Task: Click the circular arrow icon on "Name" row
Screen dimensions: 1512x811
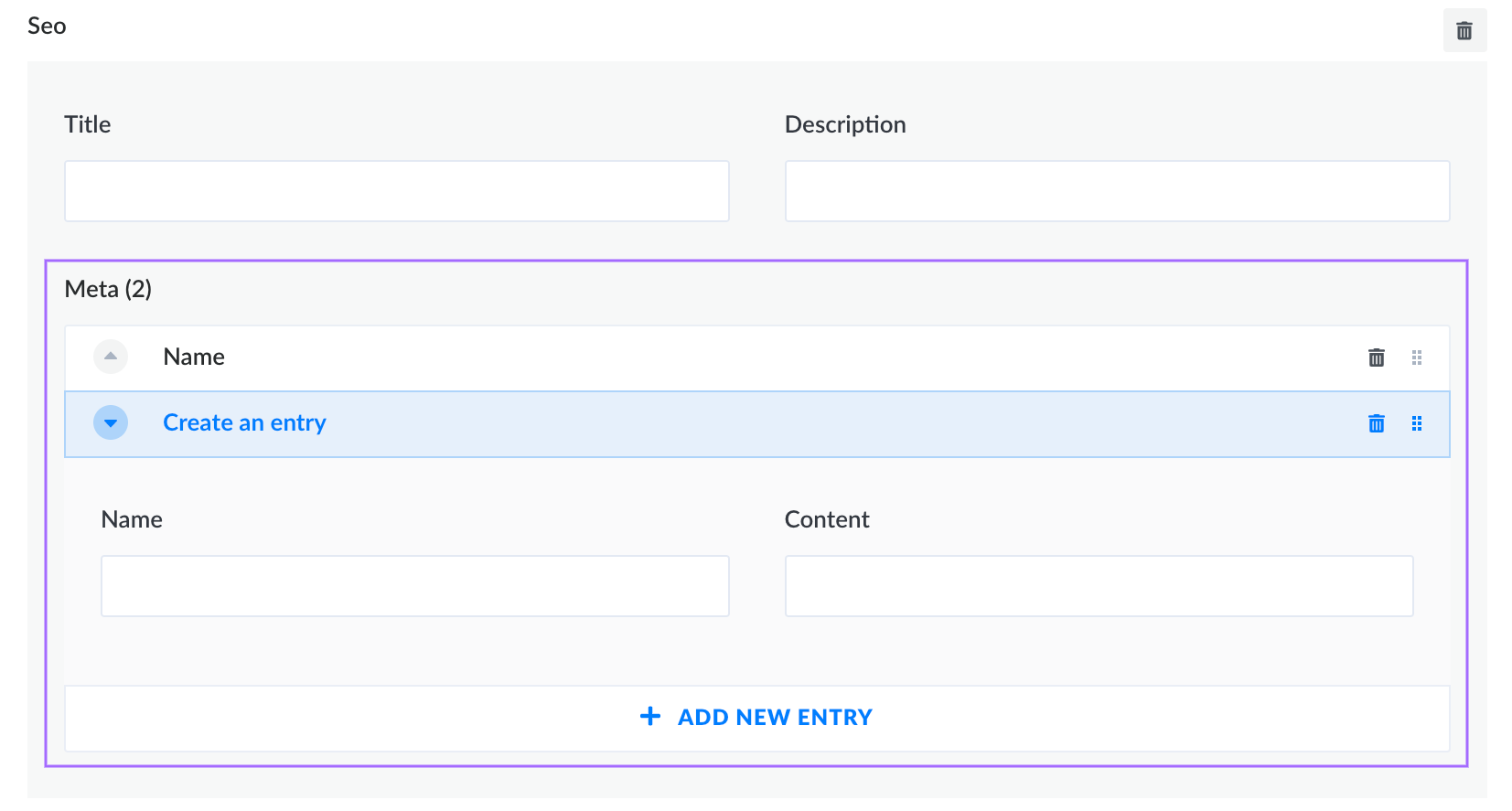Action: [110, 357]
